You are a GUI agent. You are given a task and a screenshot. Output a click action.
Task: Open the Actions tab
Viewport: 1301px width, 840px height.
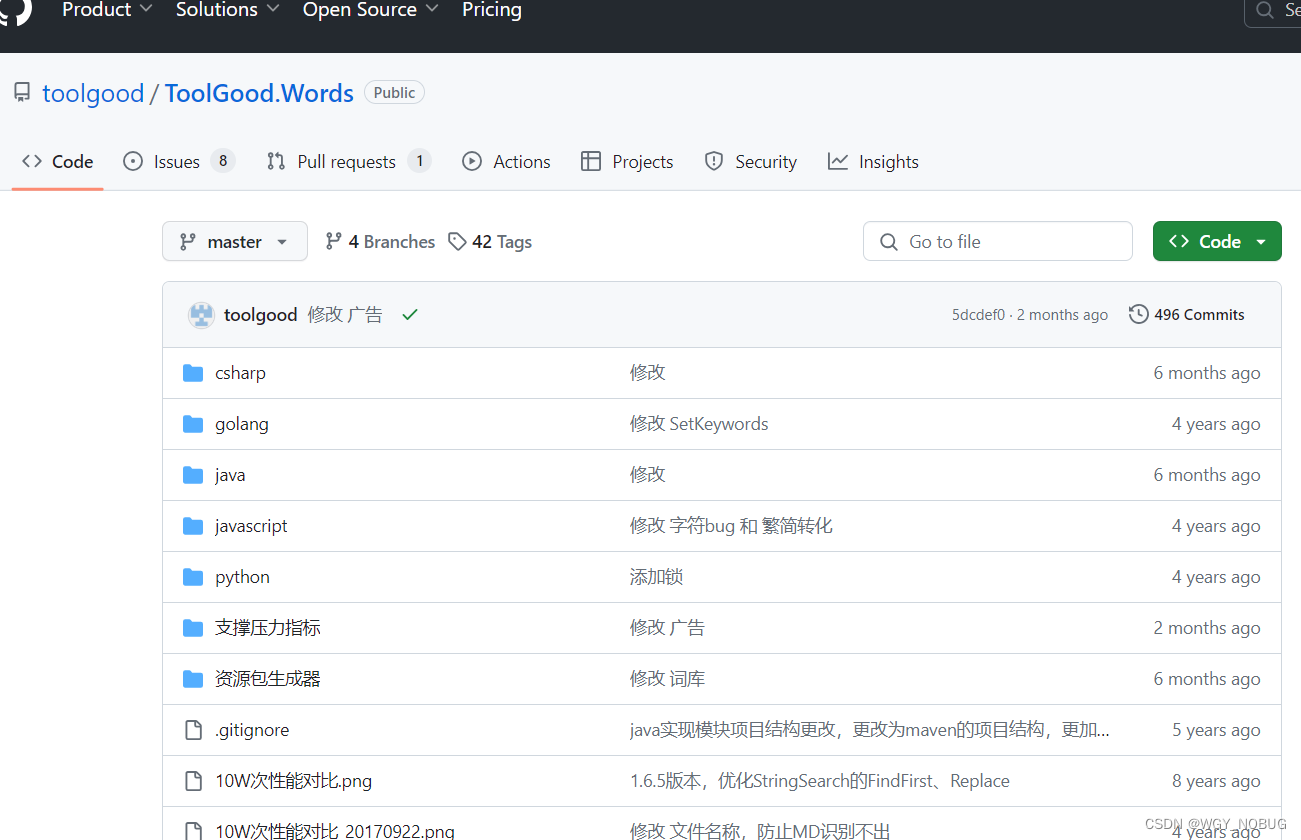(506, 161)
